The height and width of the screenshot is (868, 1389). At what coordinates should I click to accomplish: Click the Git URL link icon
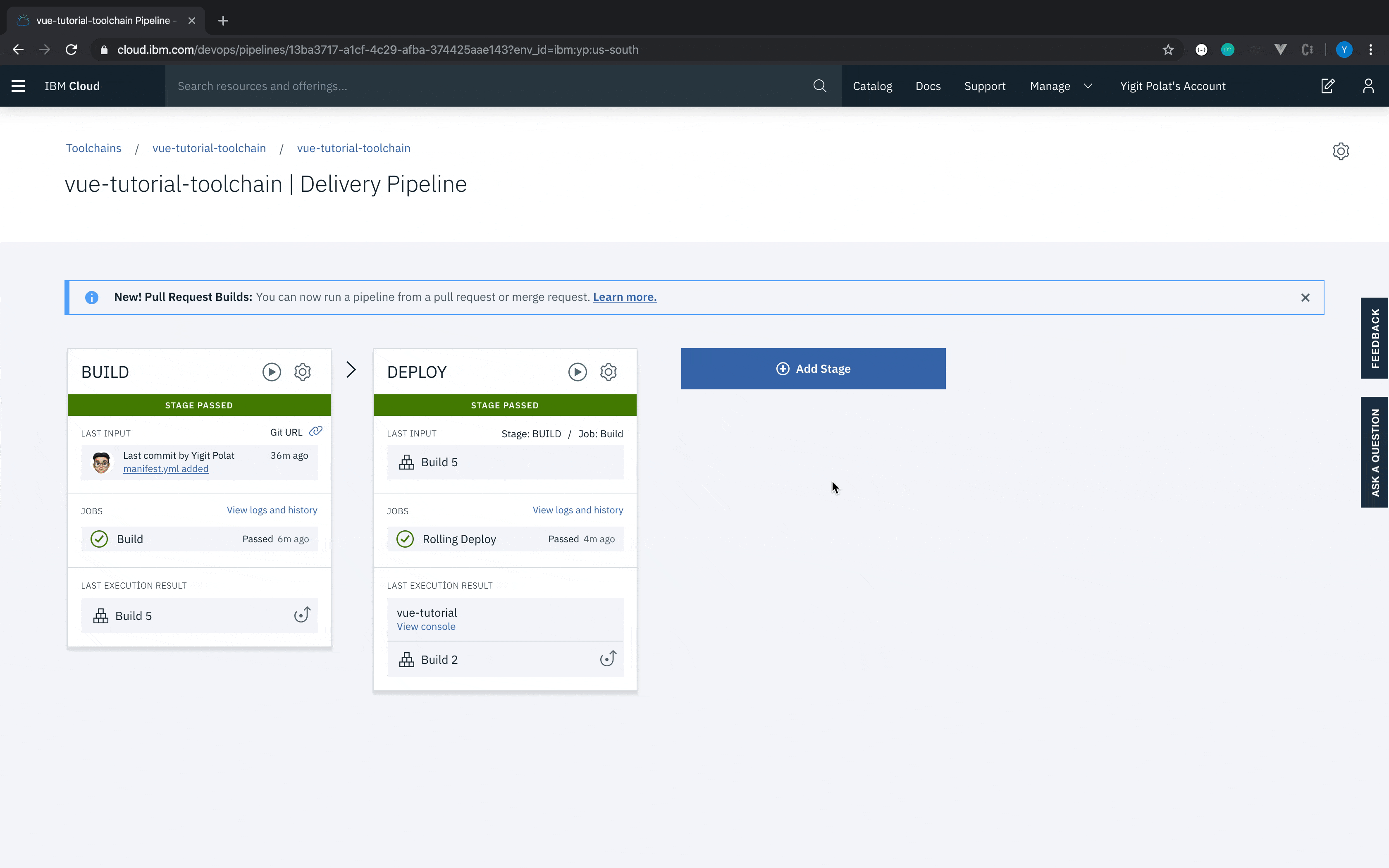(x=316, y=431)
